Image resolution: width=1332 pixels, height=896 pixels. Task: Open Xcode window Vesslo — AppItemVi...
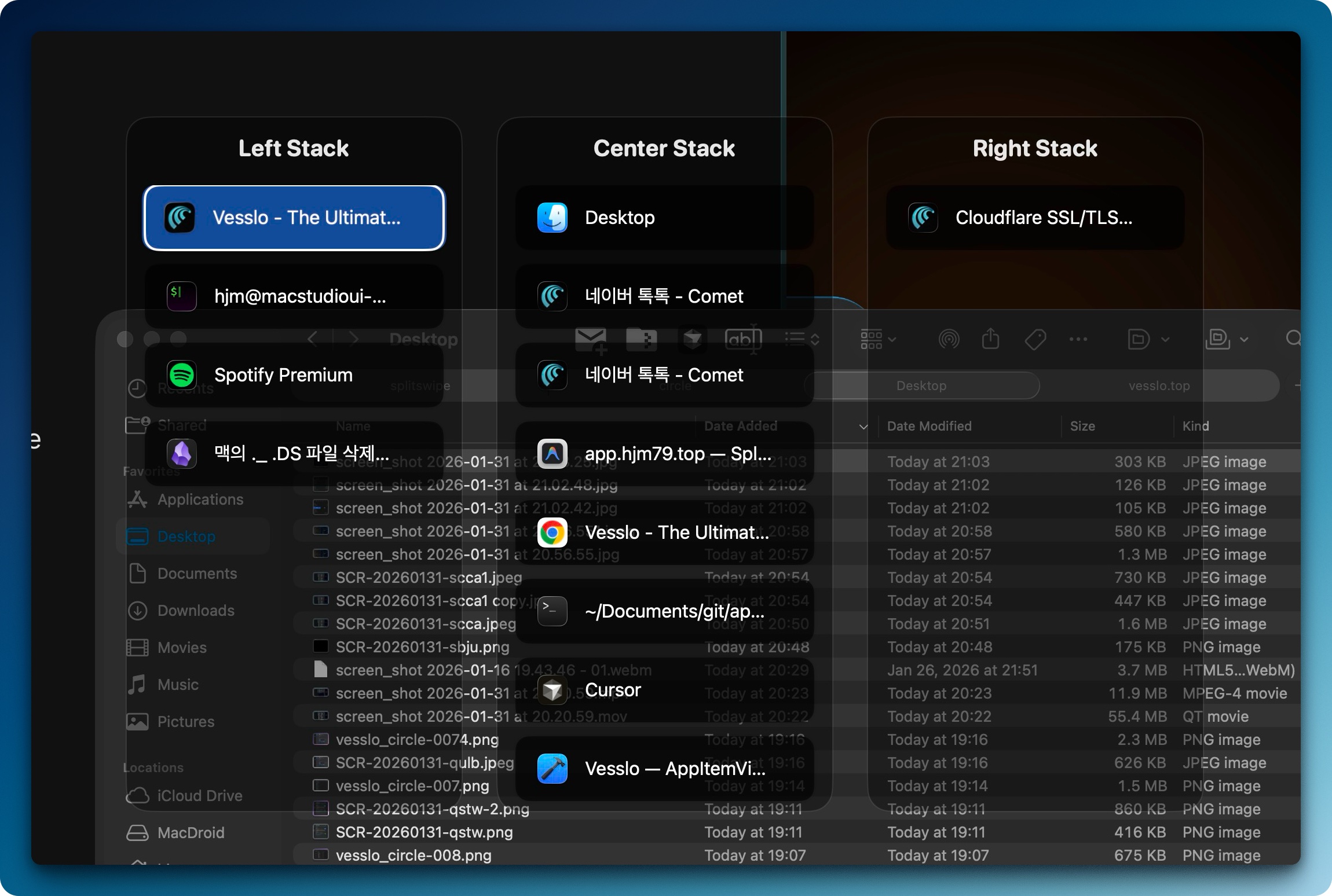[665, 769]
